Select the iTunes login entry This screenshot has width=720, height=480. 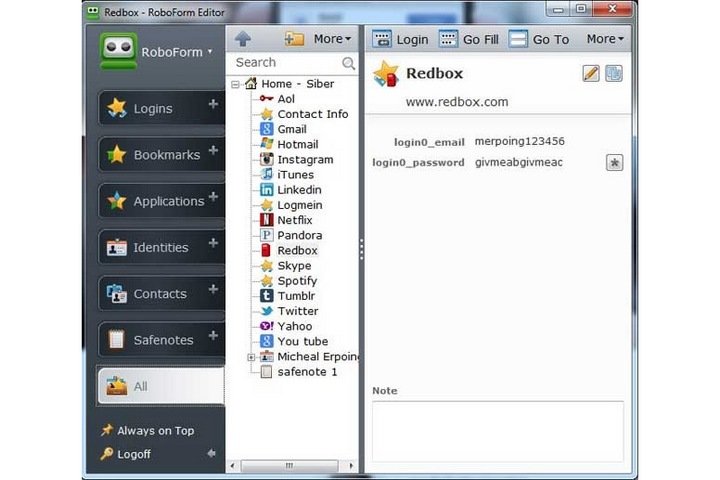click(x=287, y=175)
